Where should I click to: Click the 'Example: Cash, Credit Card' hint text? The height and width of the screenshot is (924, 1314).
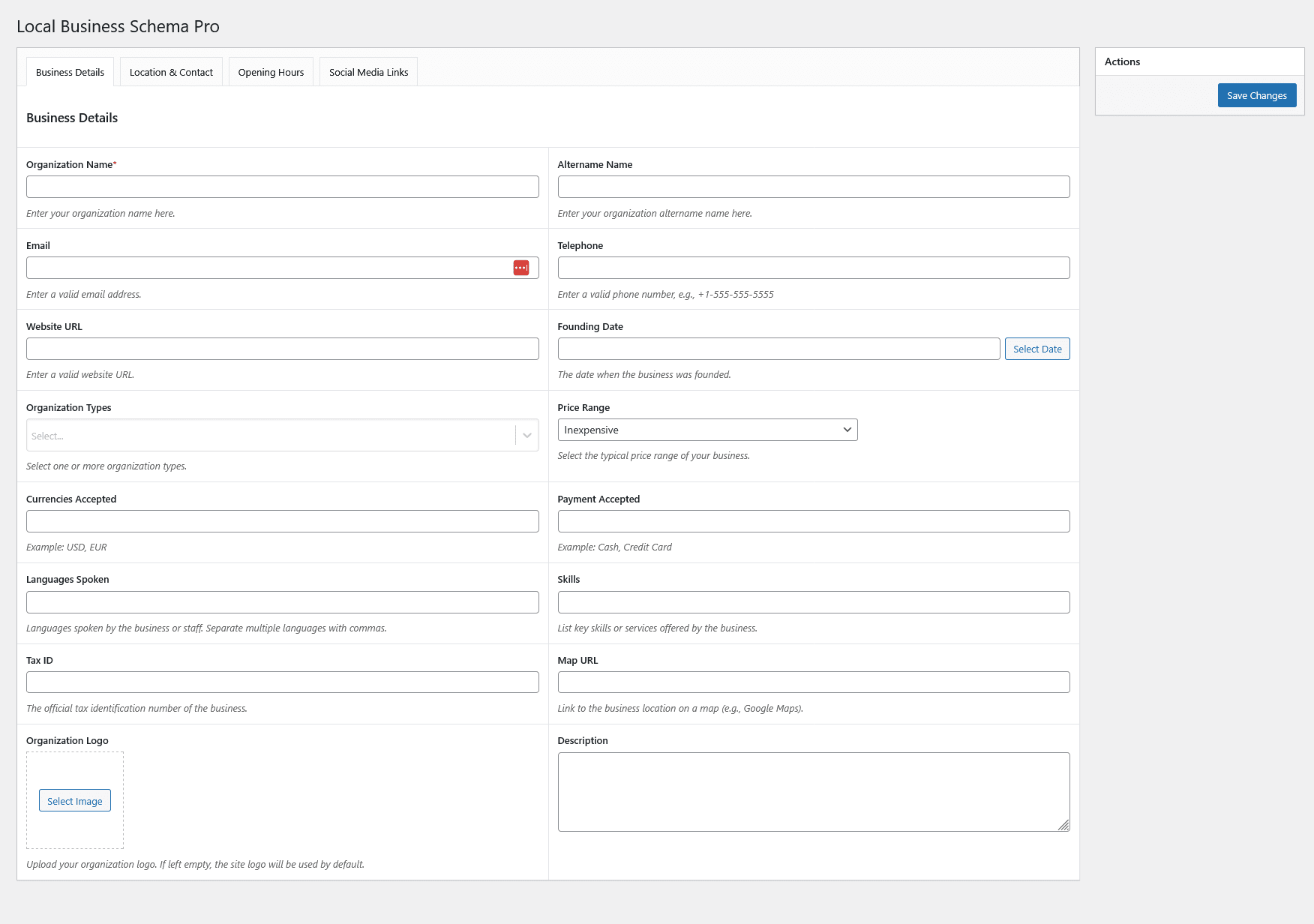coord(614,547)
